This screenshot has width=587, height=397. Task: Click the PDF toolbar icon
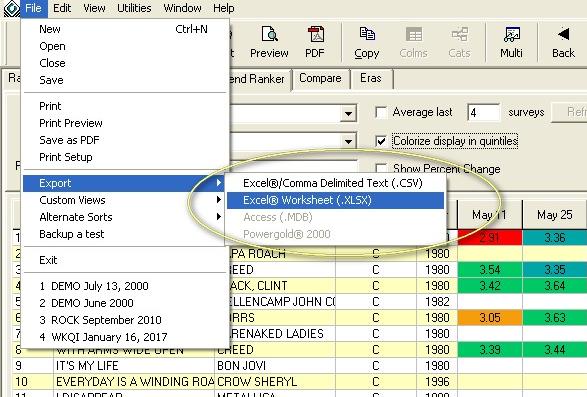pyautogui.click(x=316, y=34)
